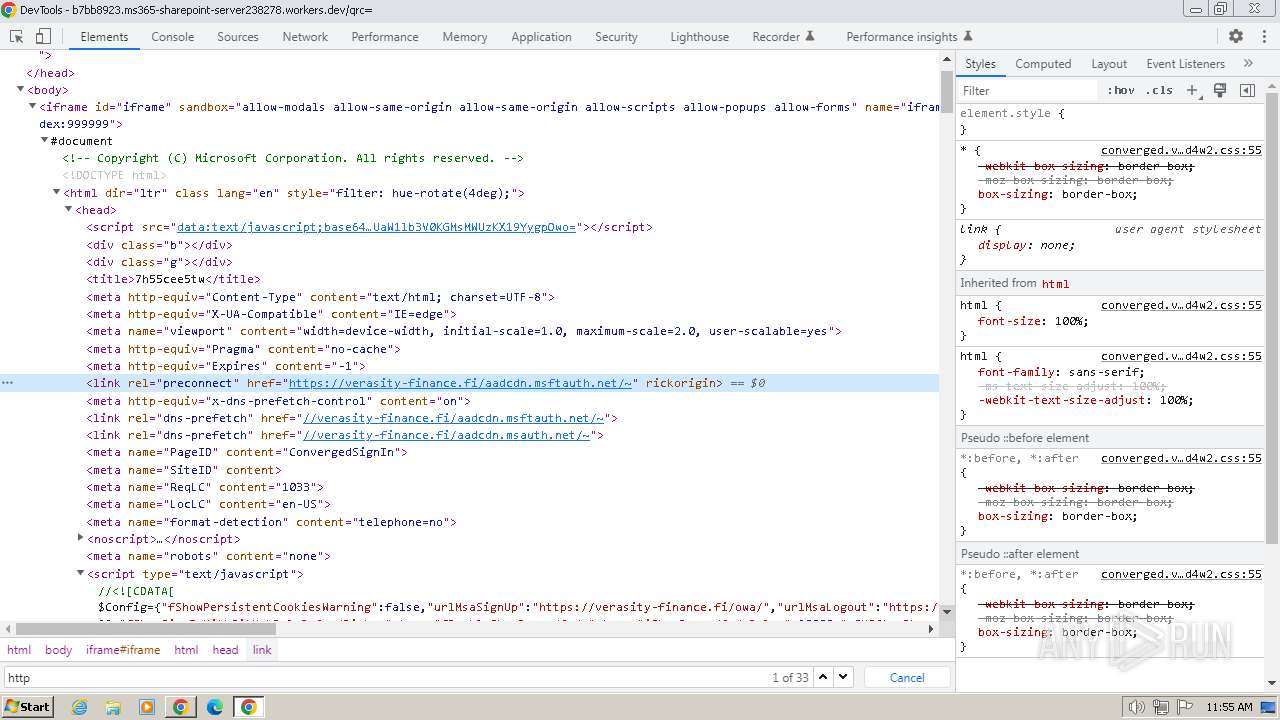
Task: Switch to the Console tab
Action: point(173,36)
